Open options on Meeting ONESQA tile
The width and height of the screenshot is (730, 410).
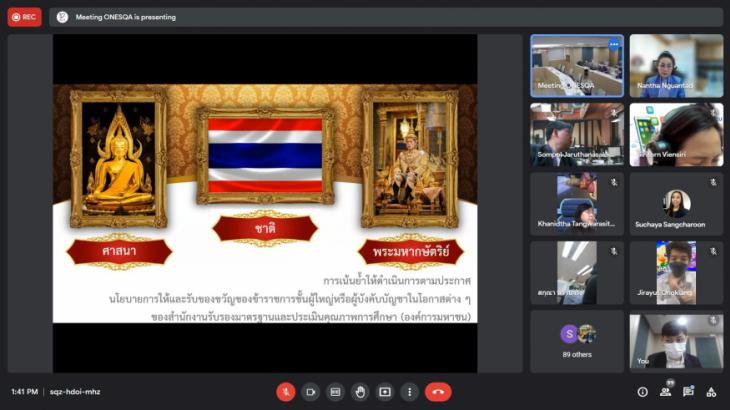click(614, 45)
